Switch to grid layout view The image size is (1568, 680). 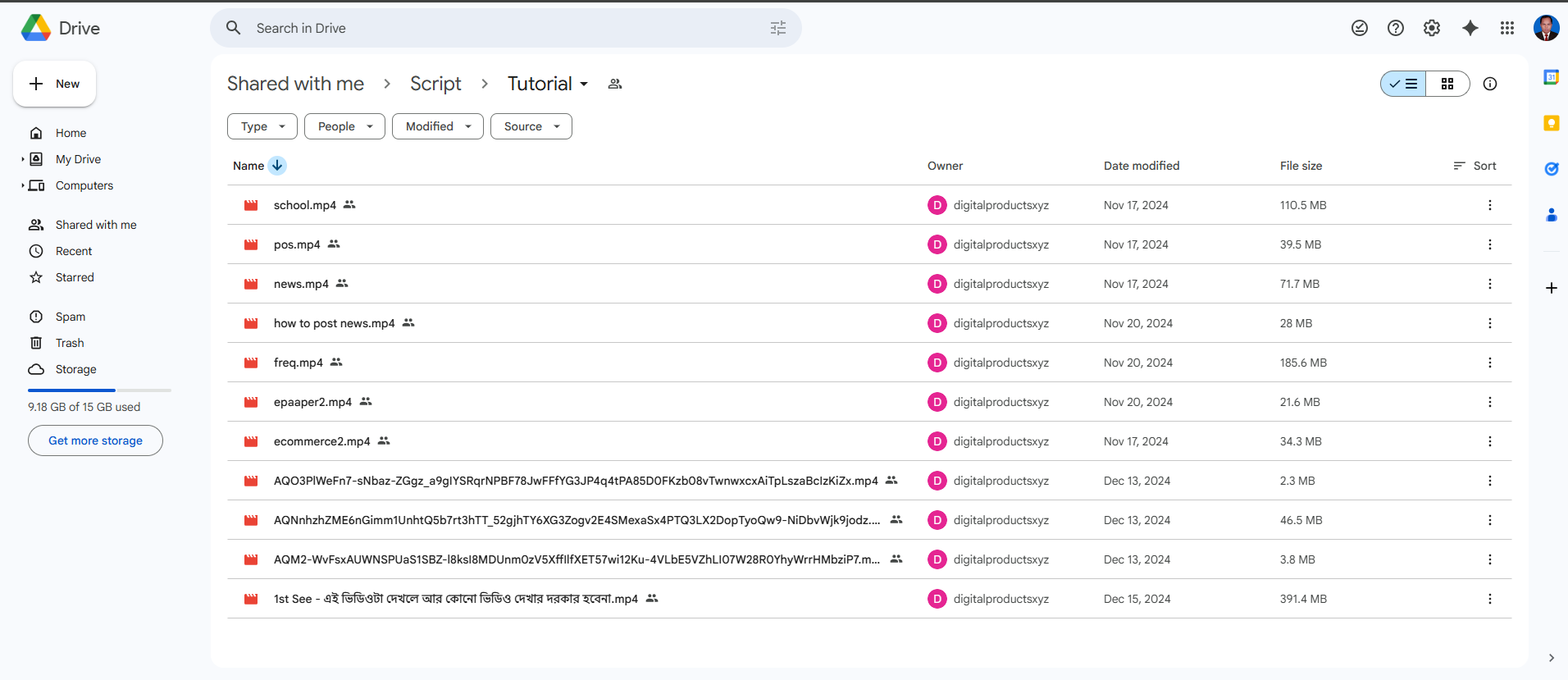tap(1447, 84)
